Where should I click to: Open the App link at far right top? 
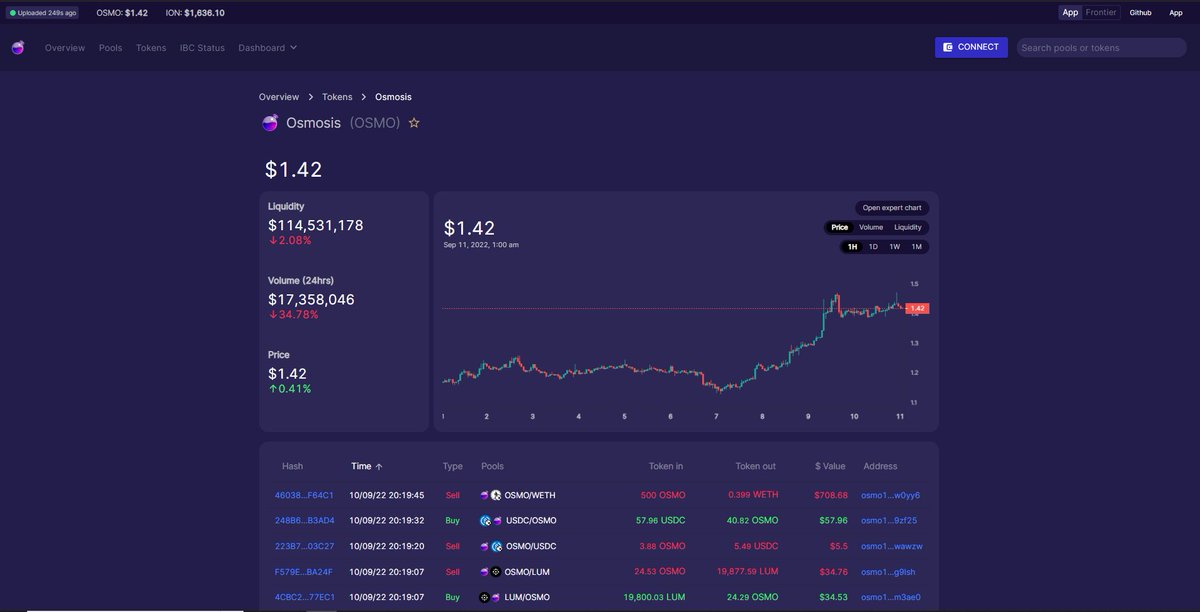1176,13
